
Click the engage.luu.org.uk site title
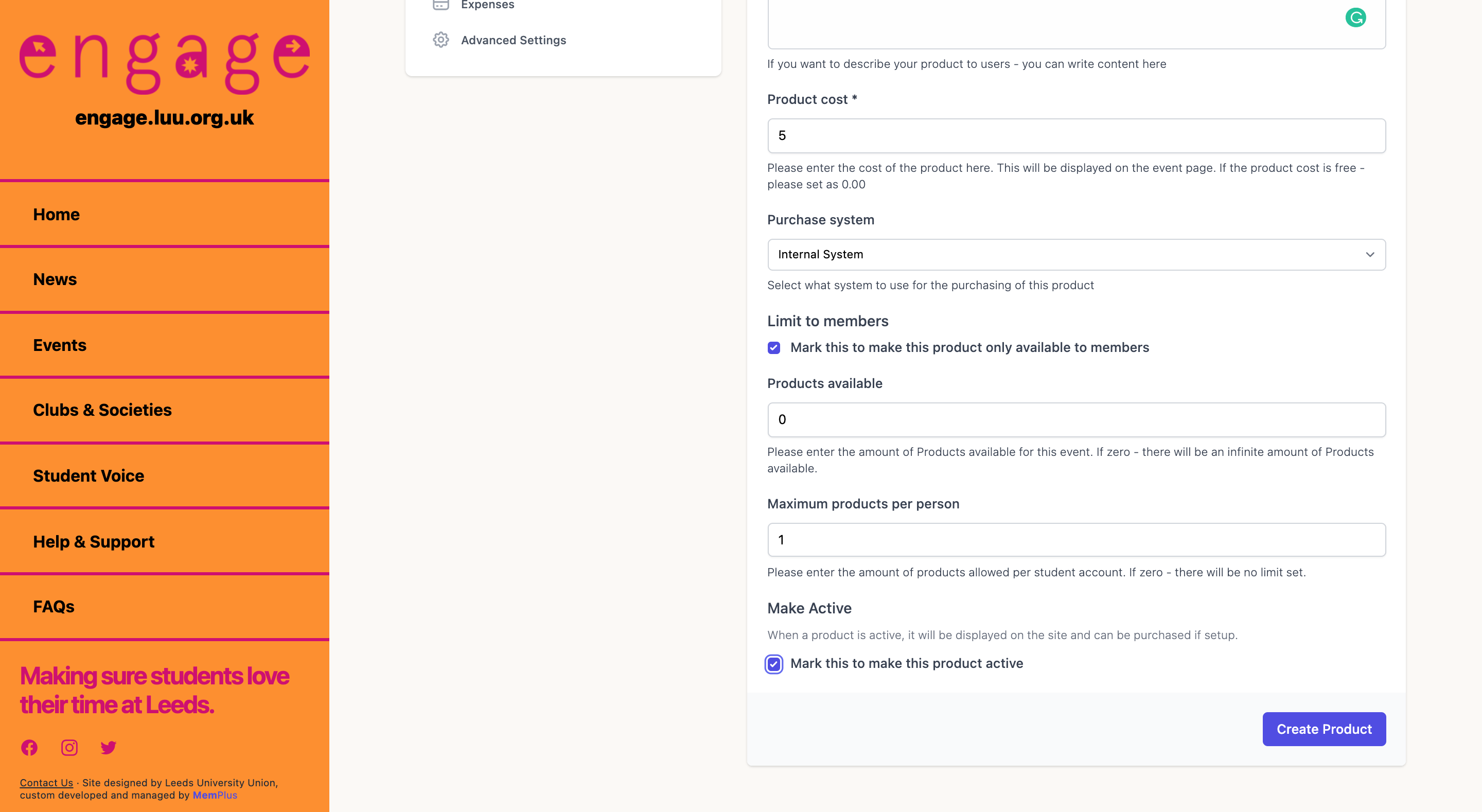(x=165, y=117)
